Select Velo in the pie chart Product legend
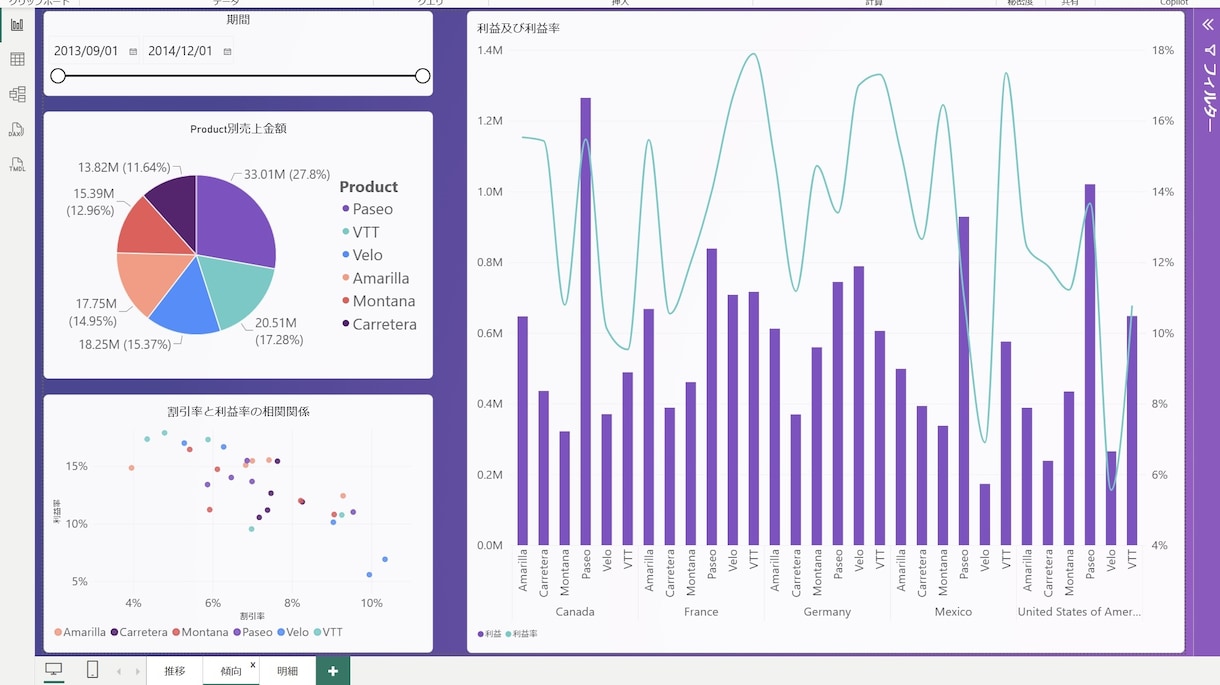Image resolution: width=1220 pixels, height=685 pixels. coord(362,255)
